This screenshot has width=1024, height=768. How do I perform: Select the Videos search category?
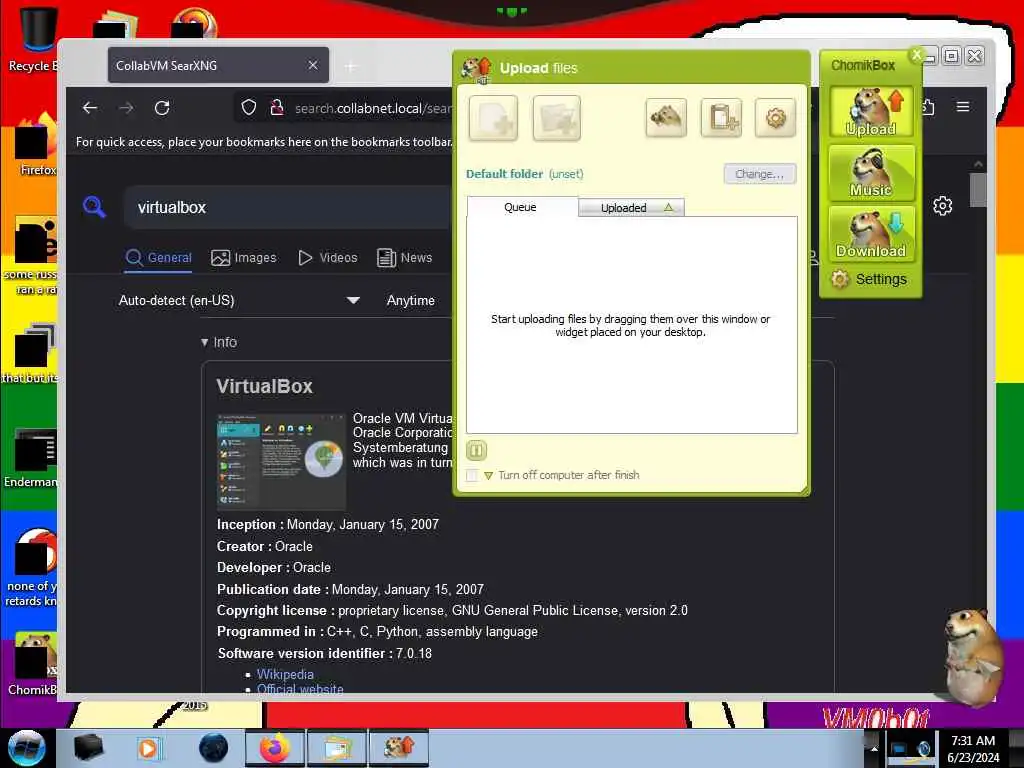[x=328, y=257]
